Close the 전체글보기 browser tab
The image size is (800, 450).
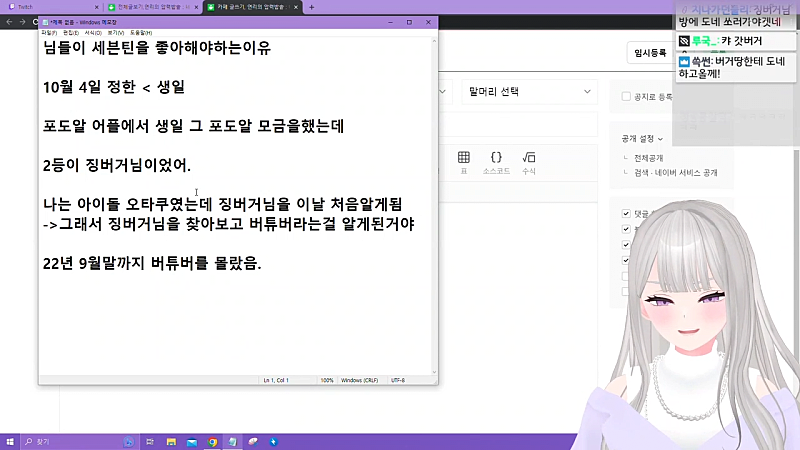pos(196,7)
